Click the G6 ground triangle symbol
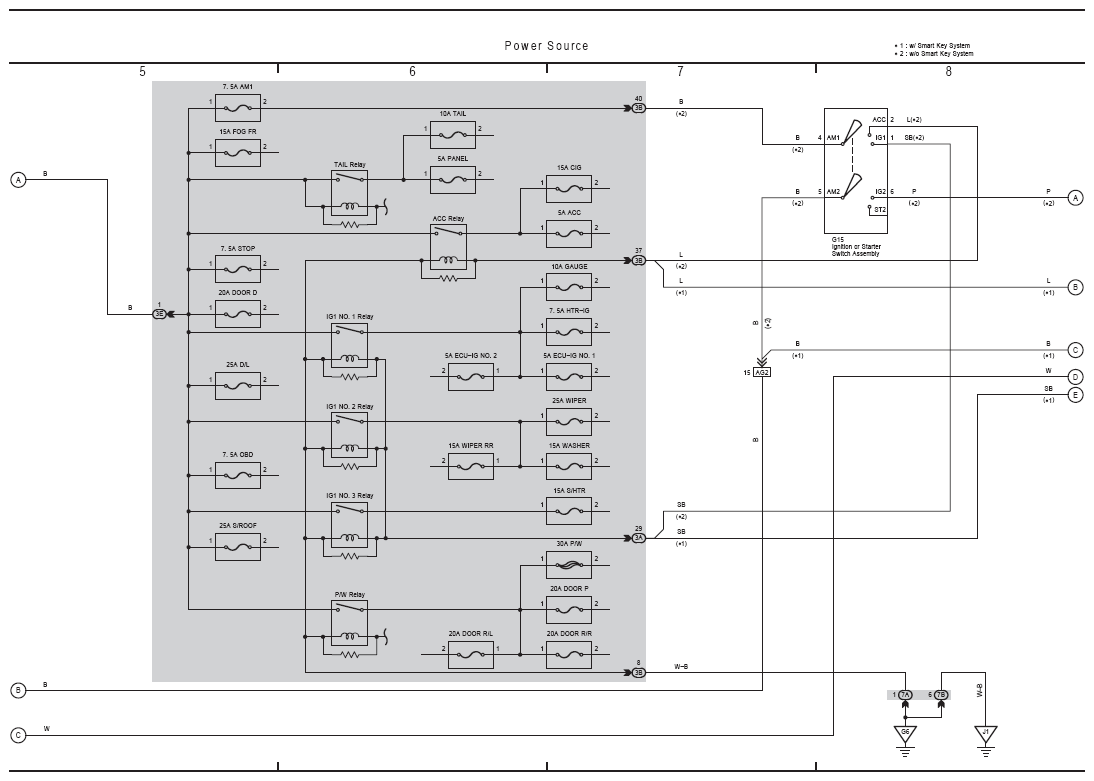Screen dimensions: 1094x781 click(905, 735)
